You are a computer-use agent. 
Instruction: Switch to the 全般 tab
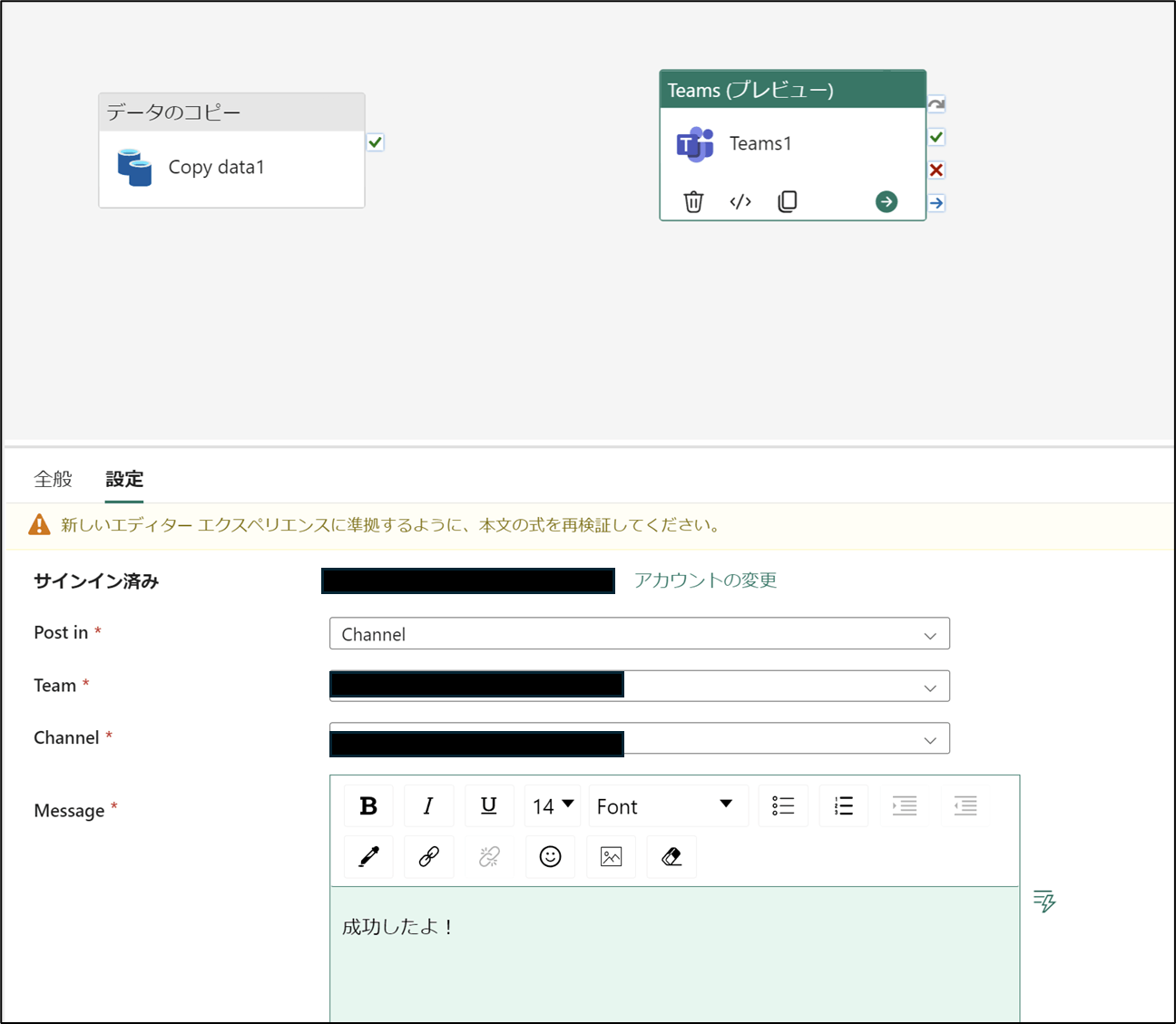[53, 479]
